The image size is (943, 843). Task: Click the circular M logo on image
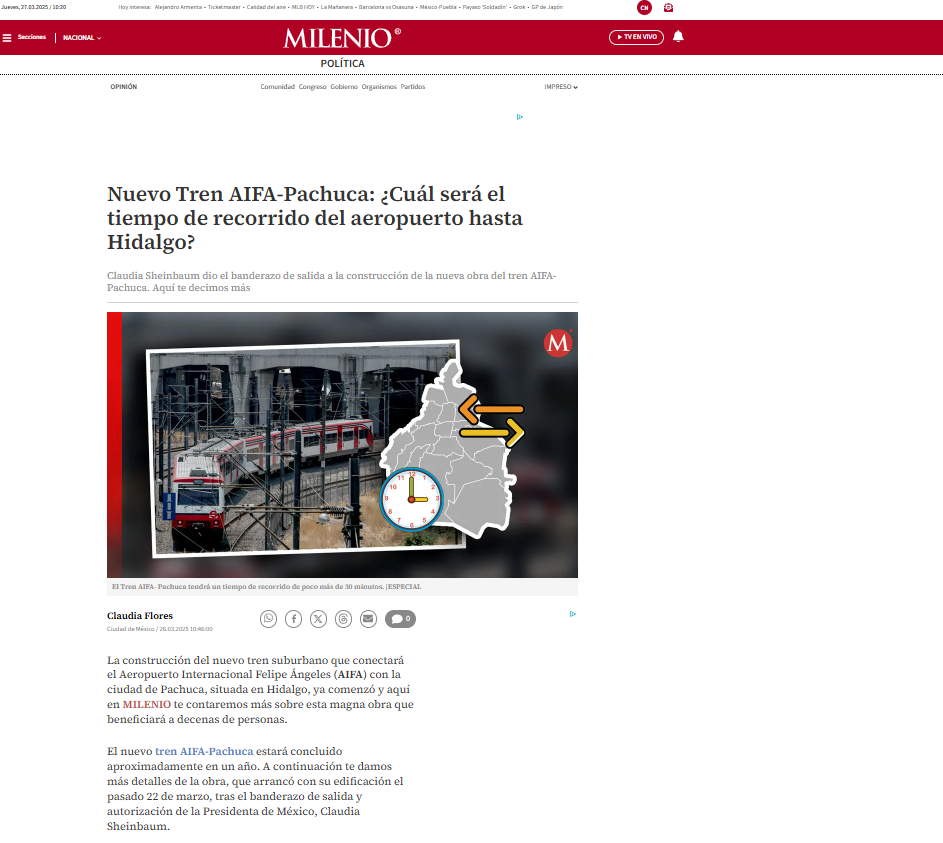click(558, 343)
